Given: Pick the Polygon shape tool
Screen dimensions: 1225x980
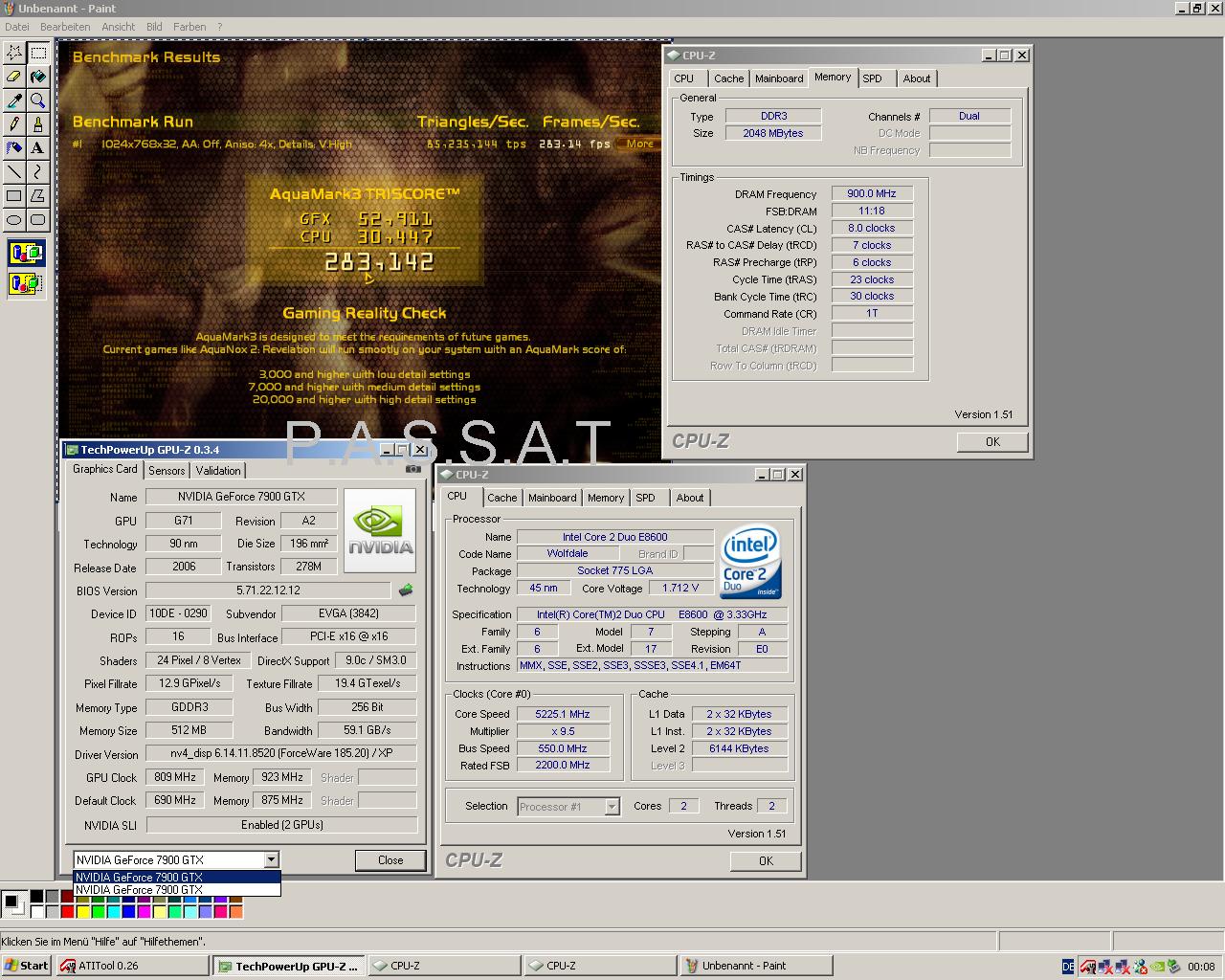Looking at the screenshot, I should click(x=38, y=196).
